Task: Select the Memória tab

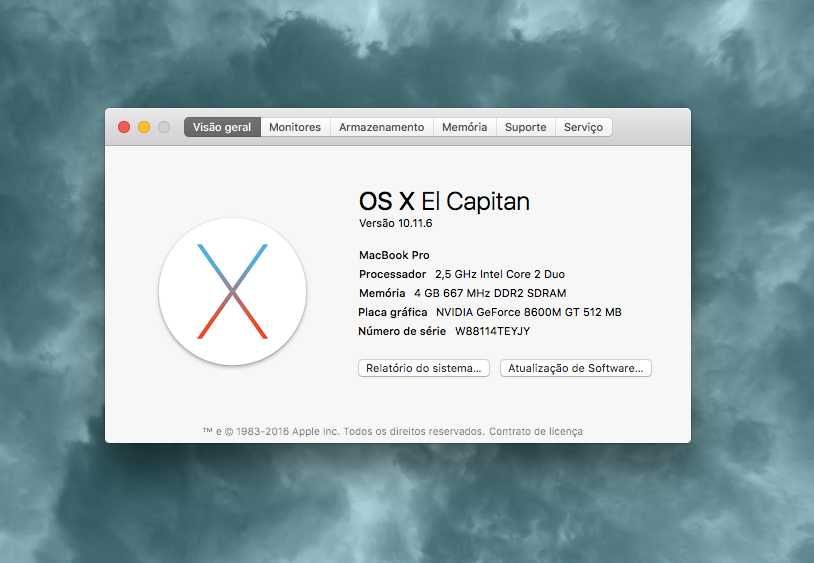Action: click(465, 127)
